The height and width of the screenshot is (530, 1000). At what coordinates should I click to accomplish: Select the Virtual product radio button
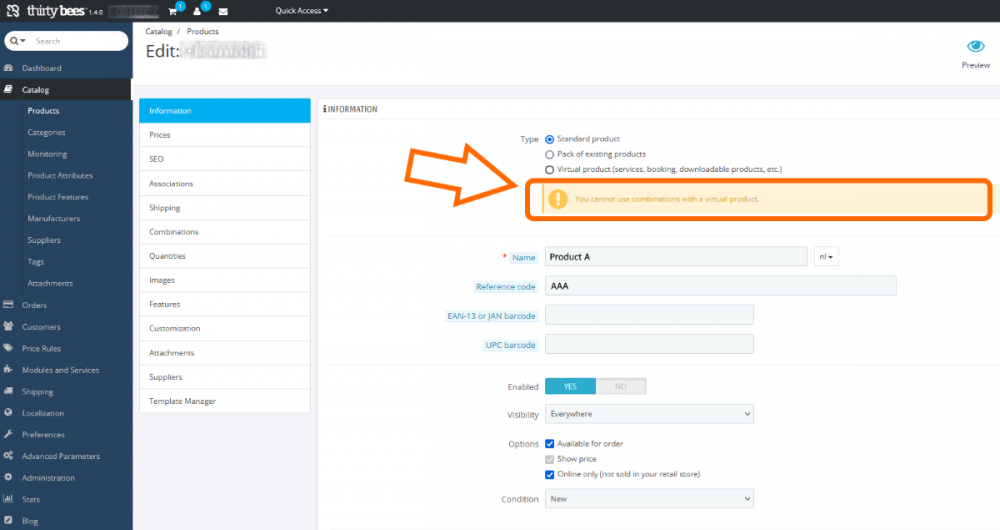point(549,170)
